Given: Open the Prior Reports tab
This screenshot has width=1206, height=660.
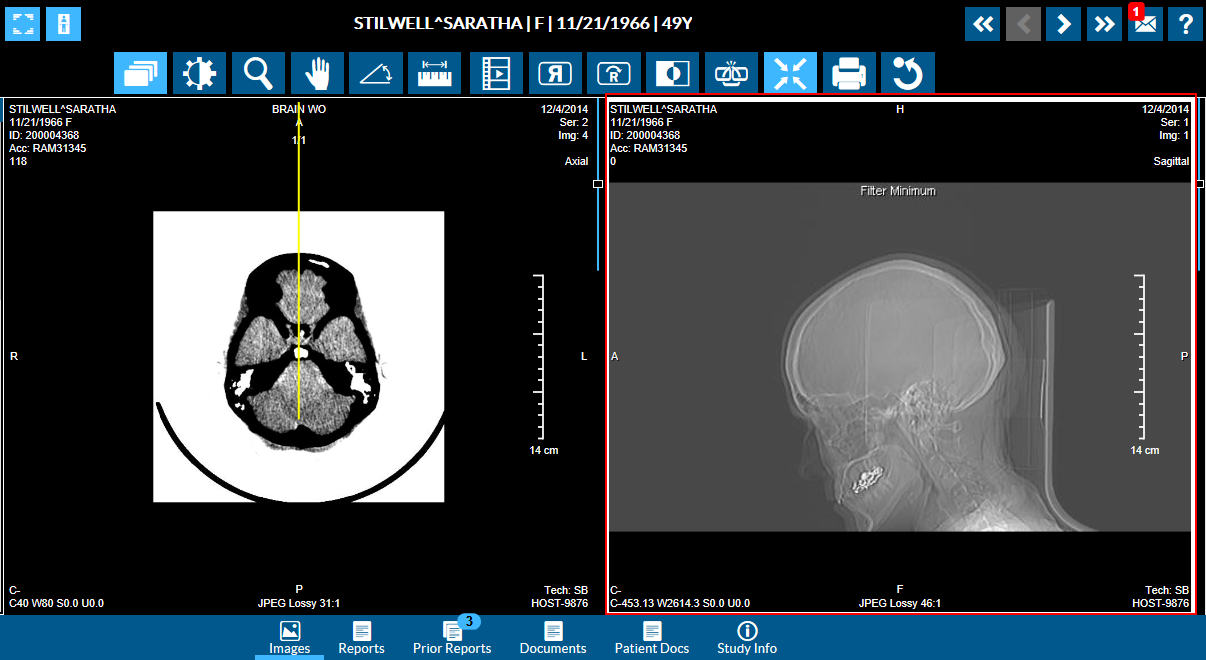Looking at the screenshot, I should [452, 638].
